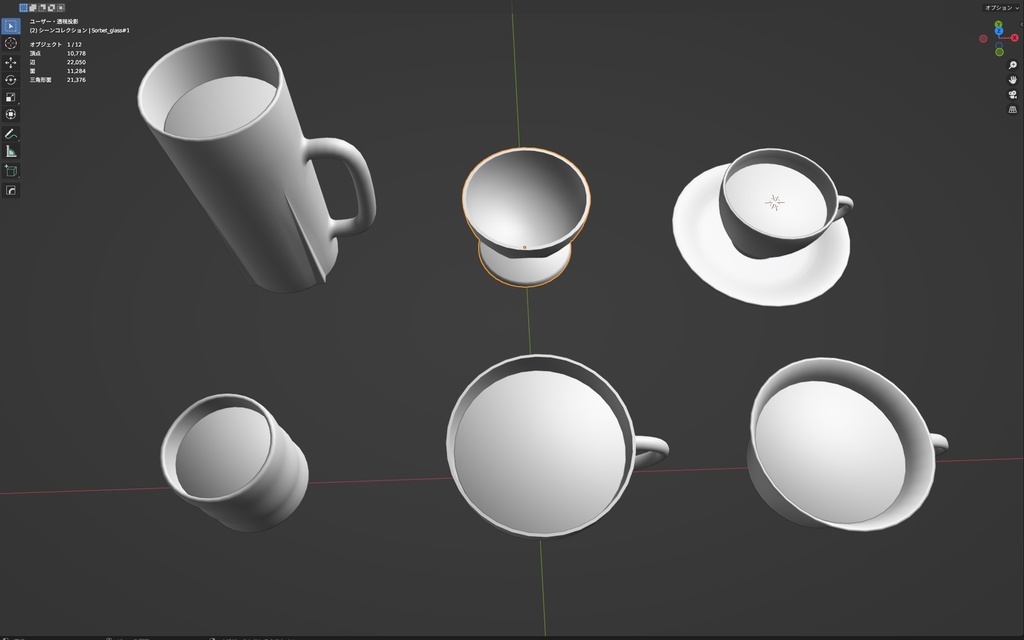Click the negative Y green gizmo circle
The height and width of the screenshot is (640, 1024).
pyautogui.click(x=999, y=52)
